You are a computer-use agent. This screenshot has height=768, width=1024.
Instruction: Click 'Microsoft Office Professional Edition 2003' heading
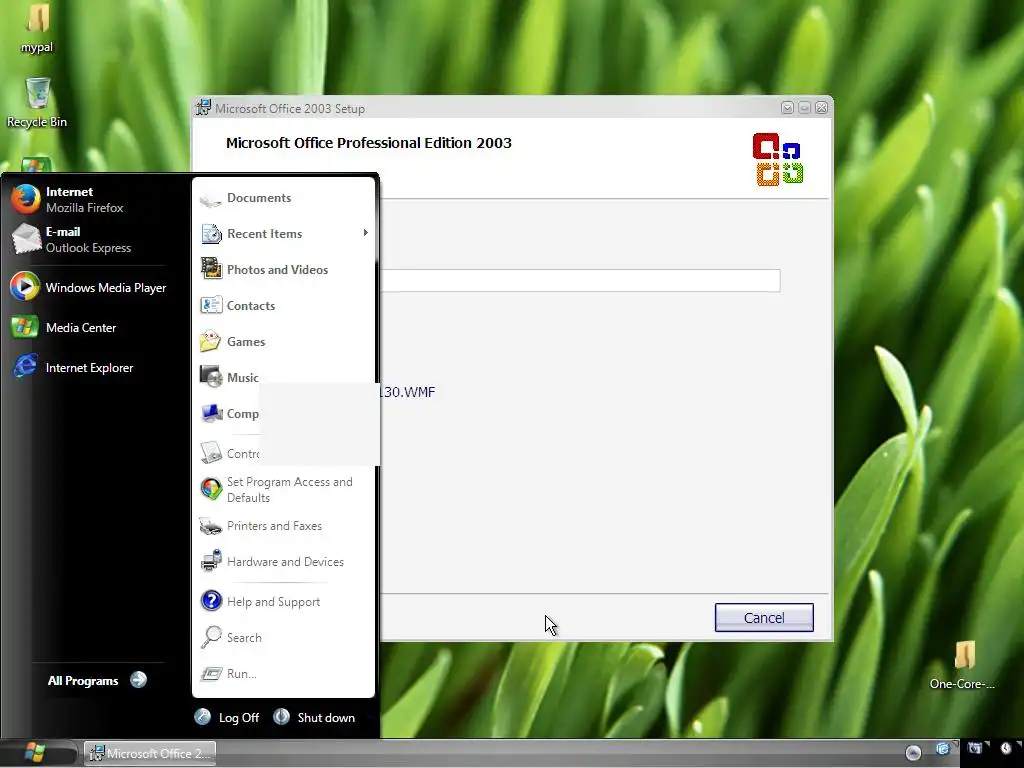click(369, 143)
